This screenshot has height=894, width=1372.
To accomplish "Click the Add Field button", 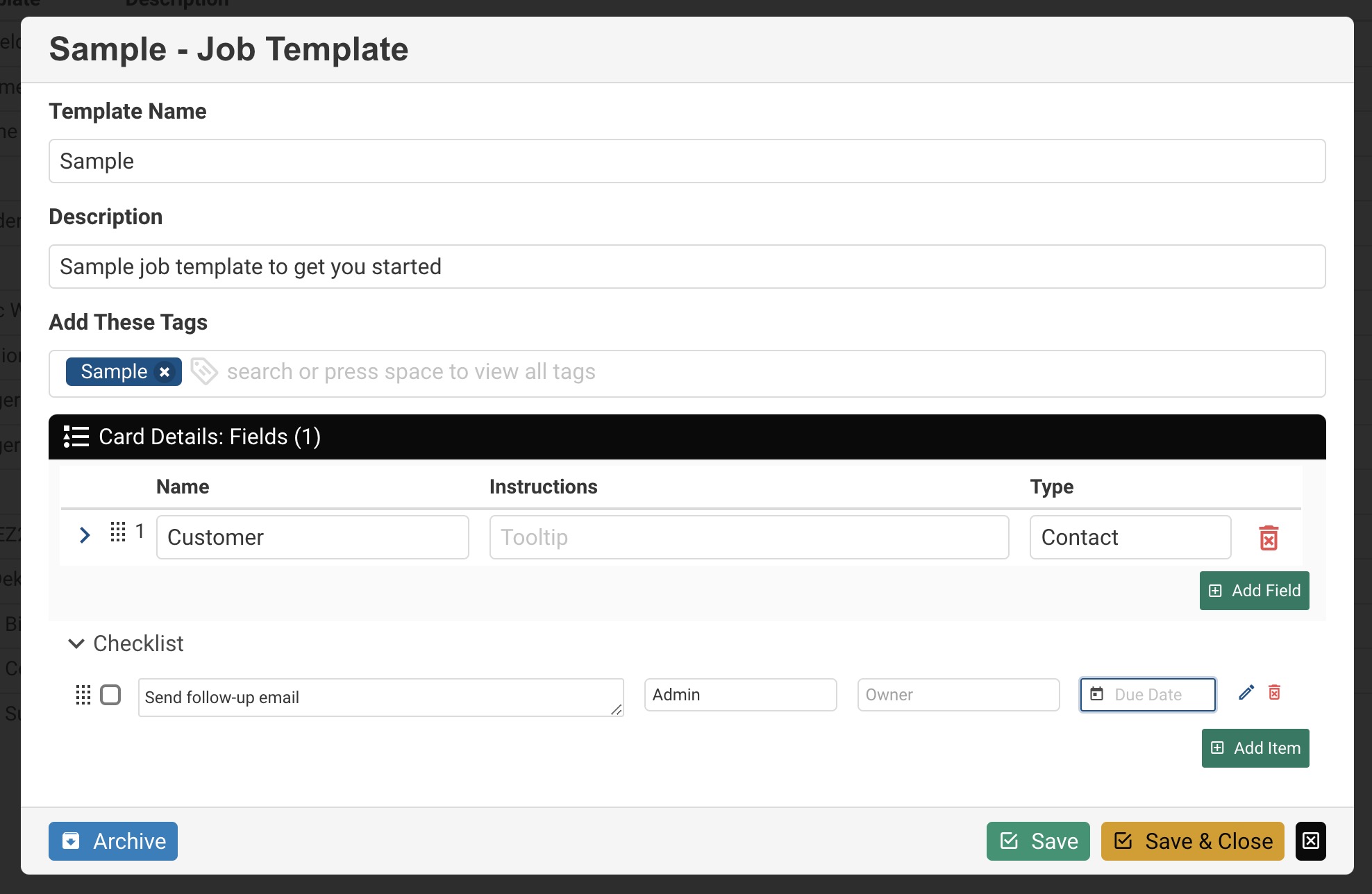I will [1254, 590].
